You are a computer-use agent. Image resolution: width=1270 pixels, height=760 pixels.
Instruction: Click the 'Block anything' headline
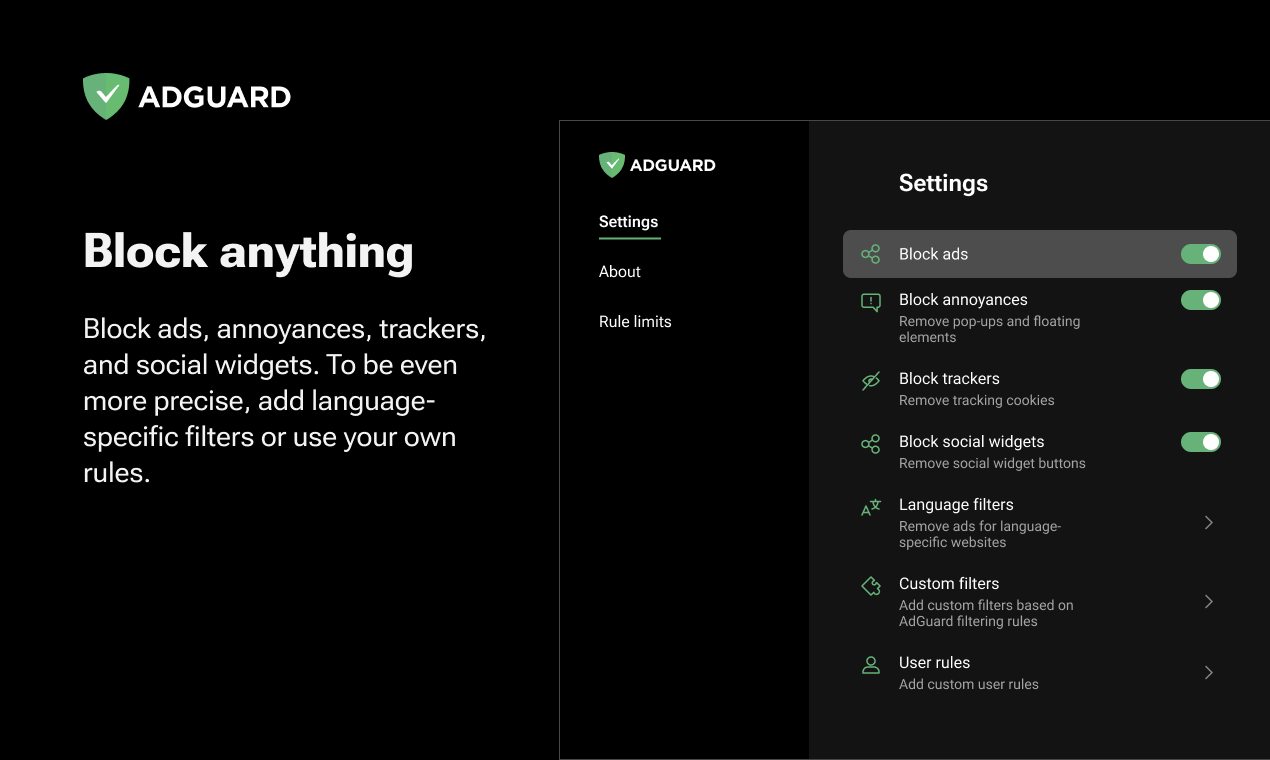(248, 251)
